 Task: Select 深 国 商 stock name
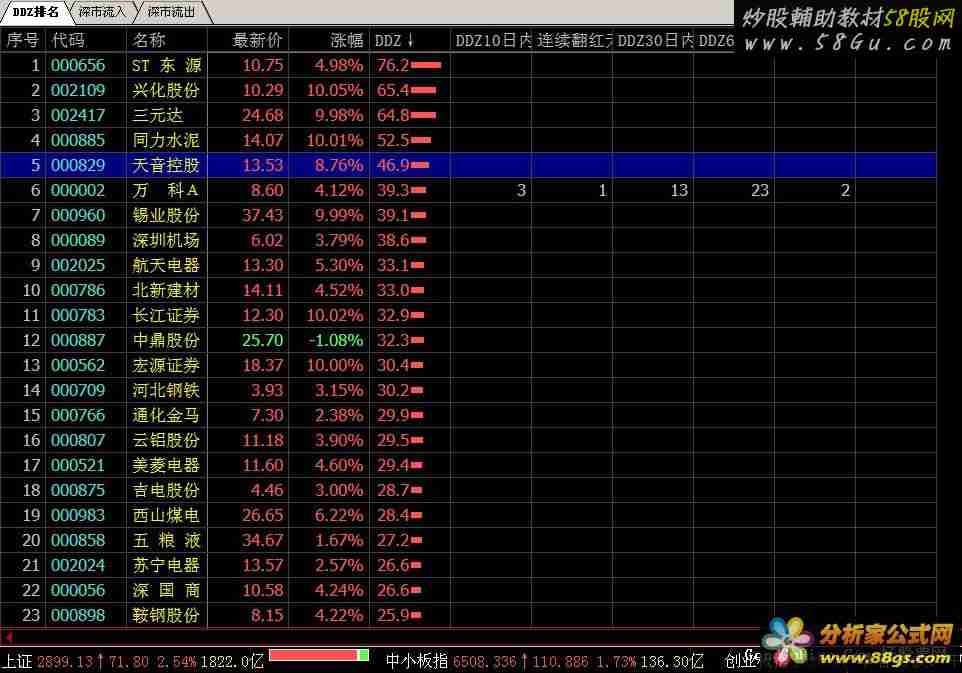(166, 590)
